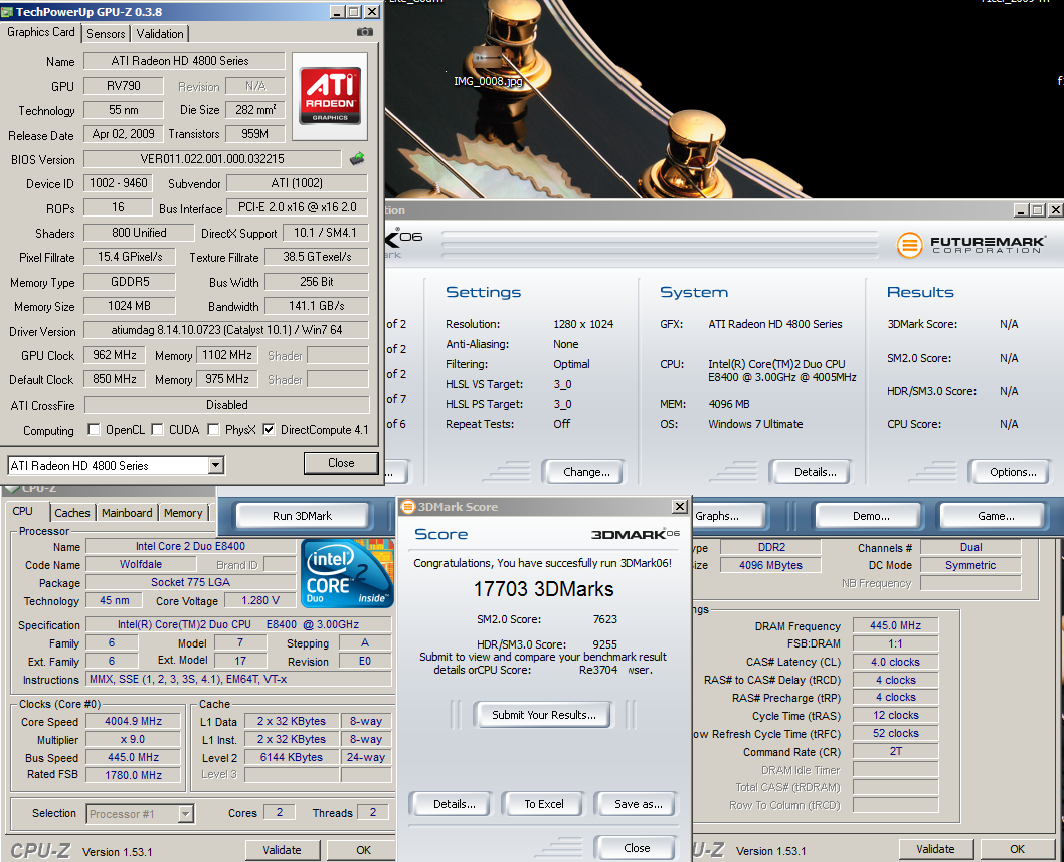Image resolution: width=1064 pixels, height=862 pixels.
Task: Click Close in the 3DMark Score dialog
Action: tap(636, 848)
